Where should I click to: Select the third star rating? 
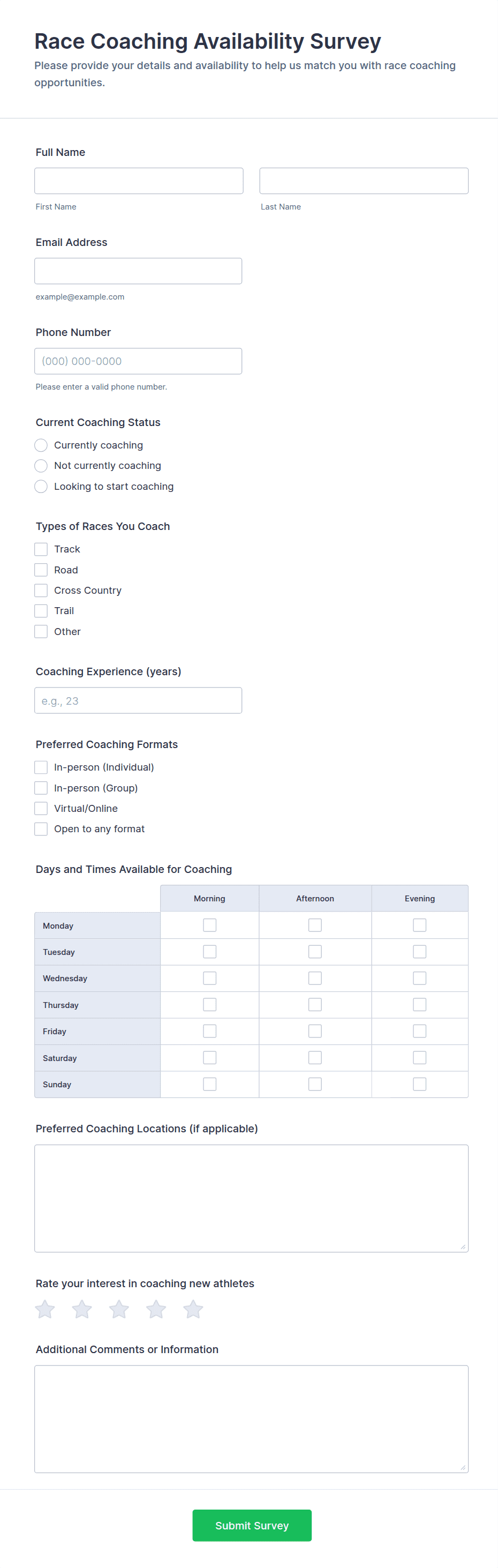[119, 1309]
